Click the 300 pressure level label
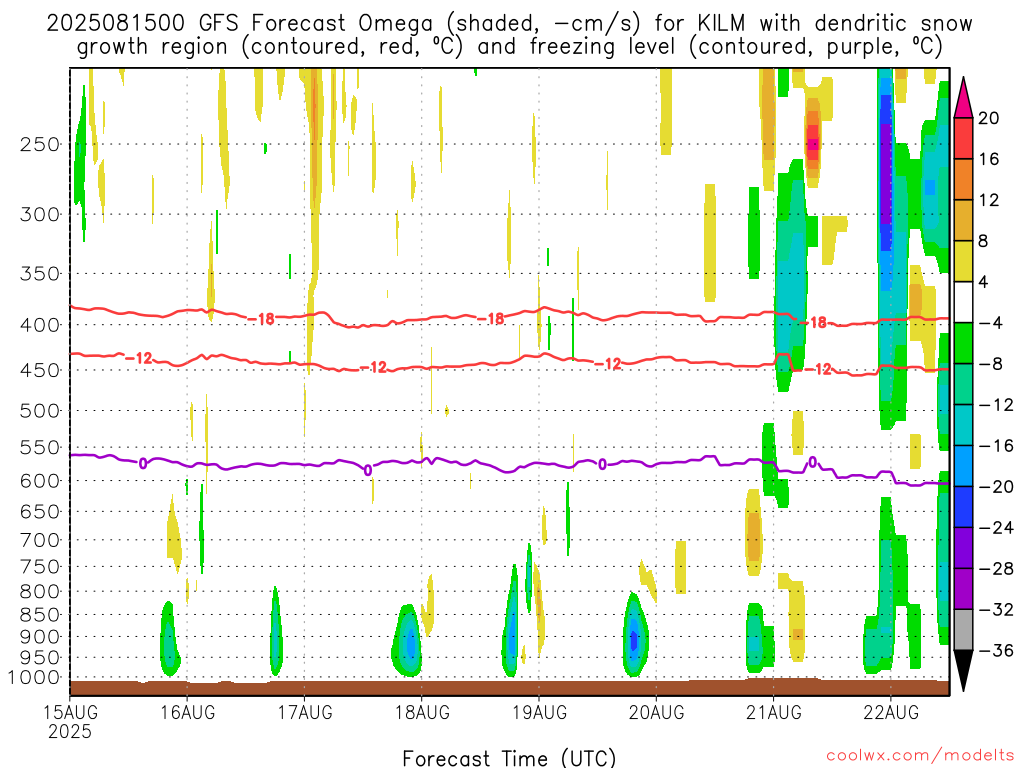This screenshot has height=768, width=1024. pos(40,214)
